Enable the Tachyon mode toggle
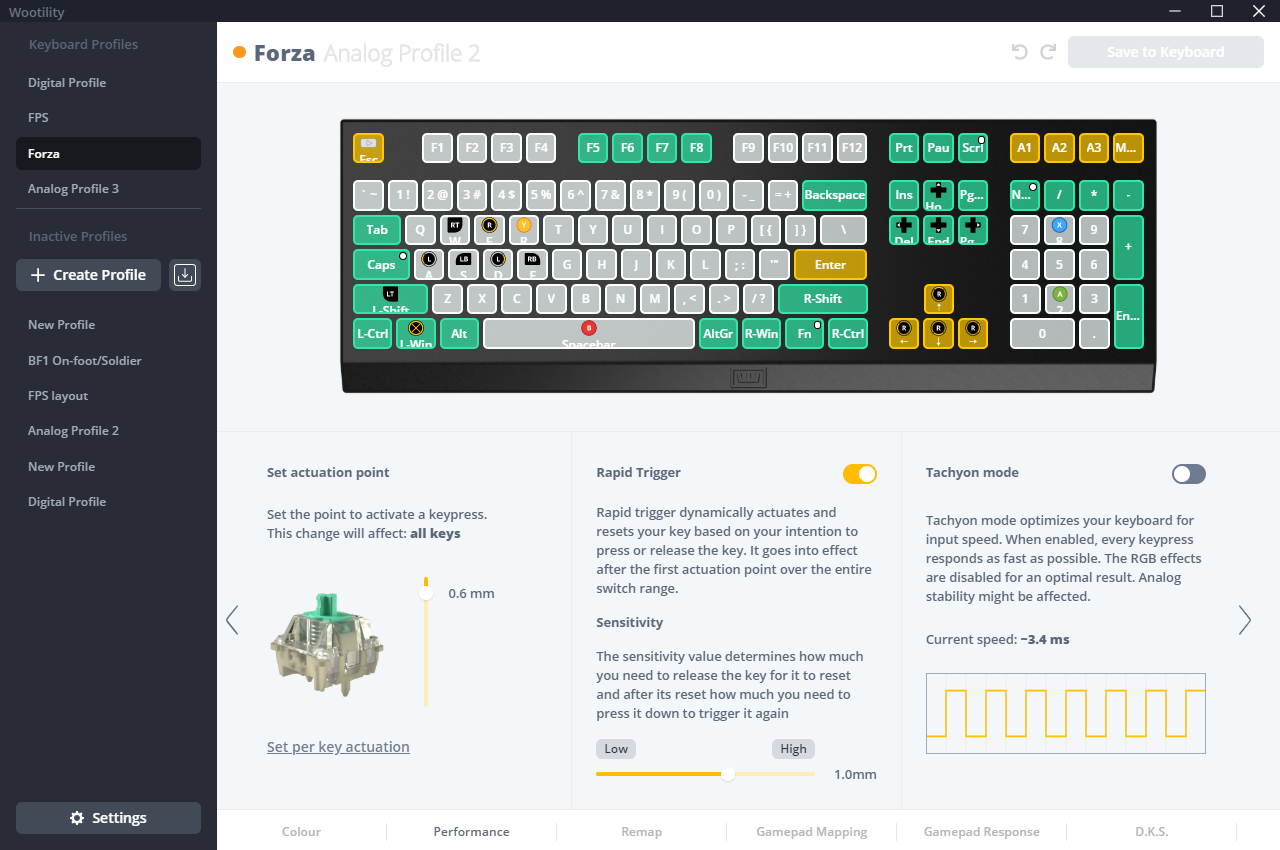 pos(1189,474)
